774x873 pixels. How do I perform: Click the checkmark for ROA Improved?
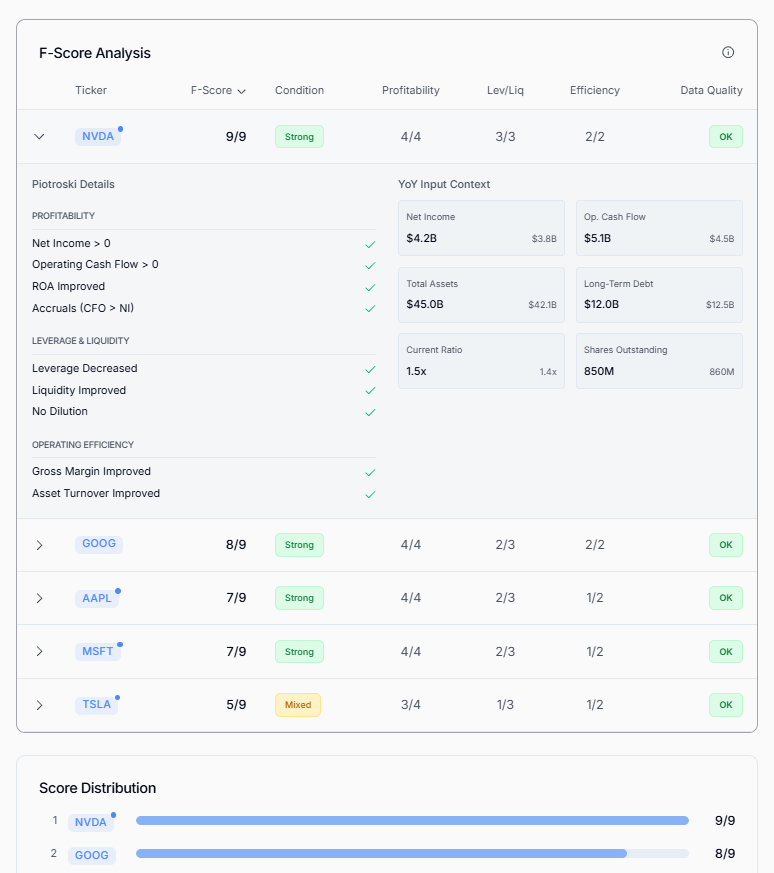click(x=370, y=287)
